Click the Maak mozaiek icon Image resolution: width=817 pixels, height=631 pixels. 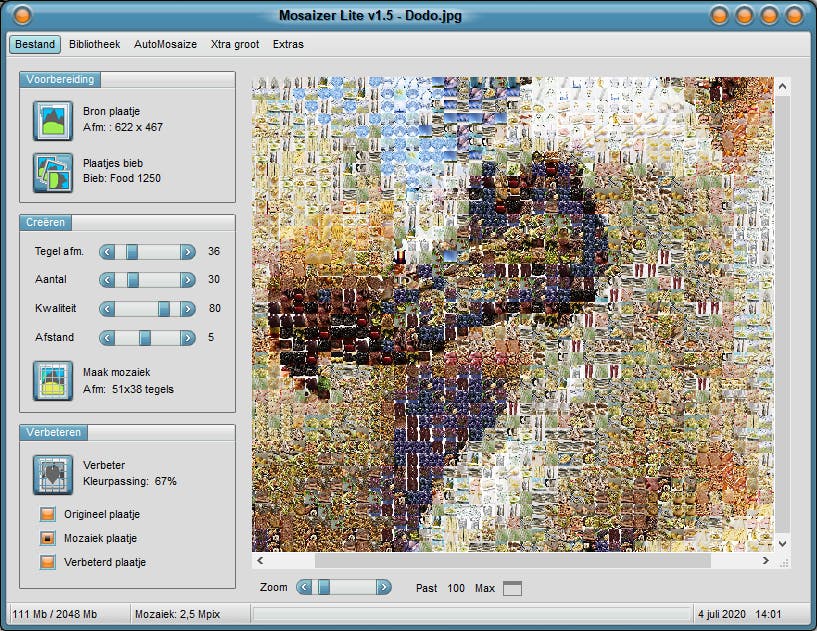coord(52,381)
